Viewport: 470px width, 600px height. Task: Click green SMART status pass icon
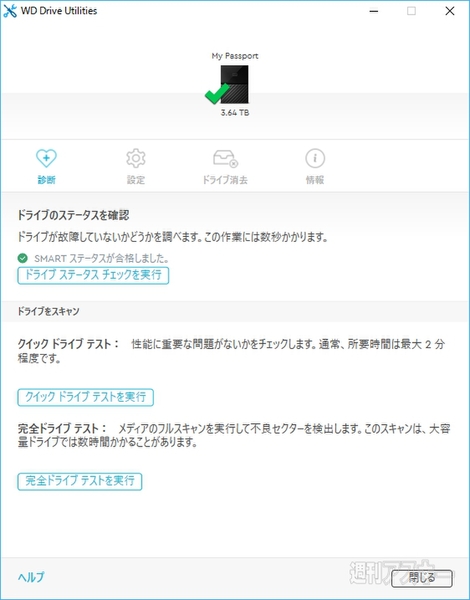23,258
